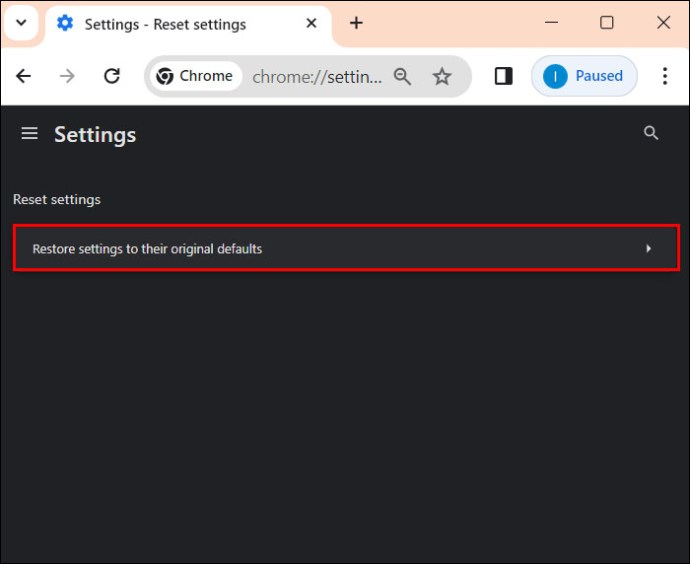This screenshot has width=690, height=564.
Task: Maximize the Chrome window
Action: pos(606,23)
